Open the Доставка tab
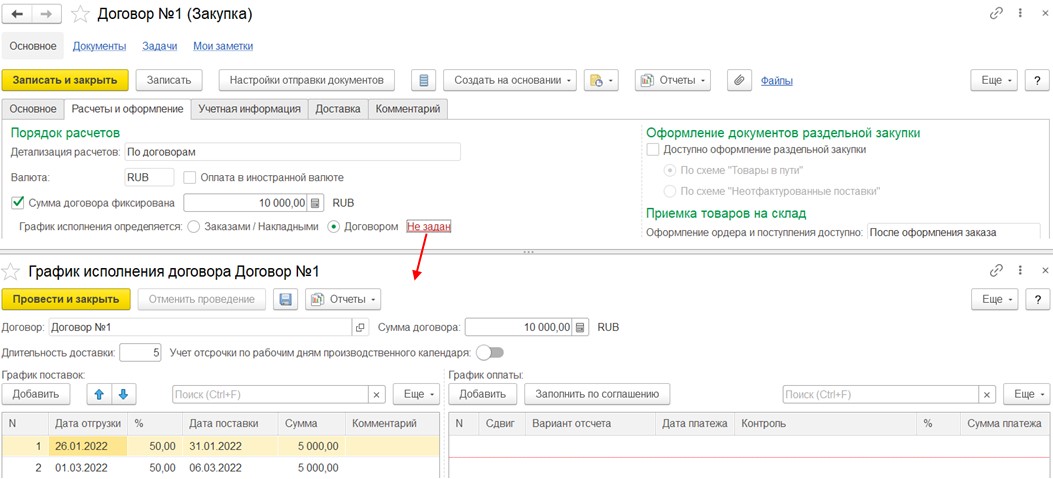The height and width of the screenshot is (479, 1053). coord(338,109)
